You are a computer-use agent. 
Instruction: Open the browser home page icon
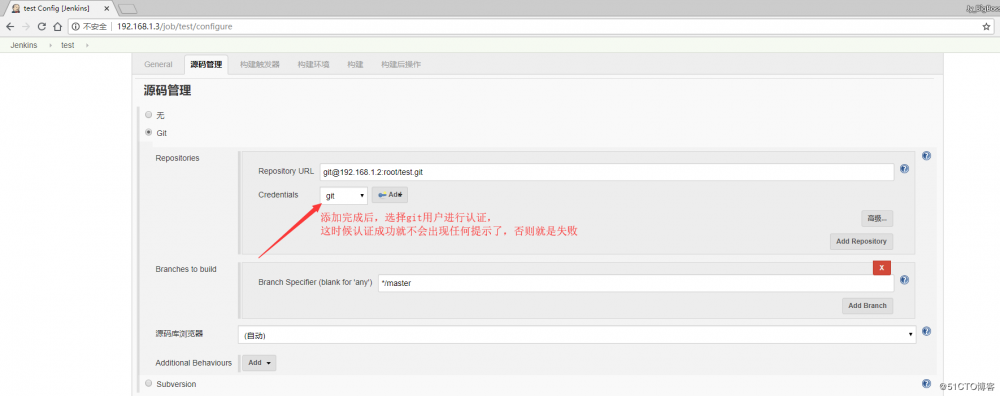pos(57,27)
